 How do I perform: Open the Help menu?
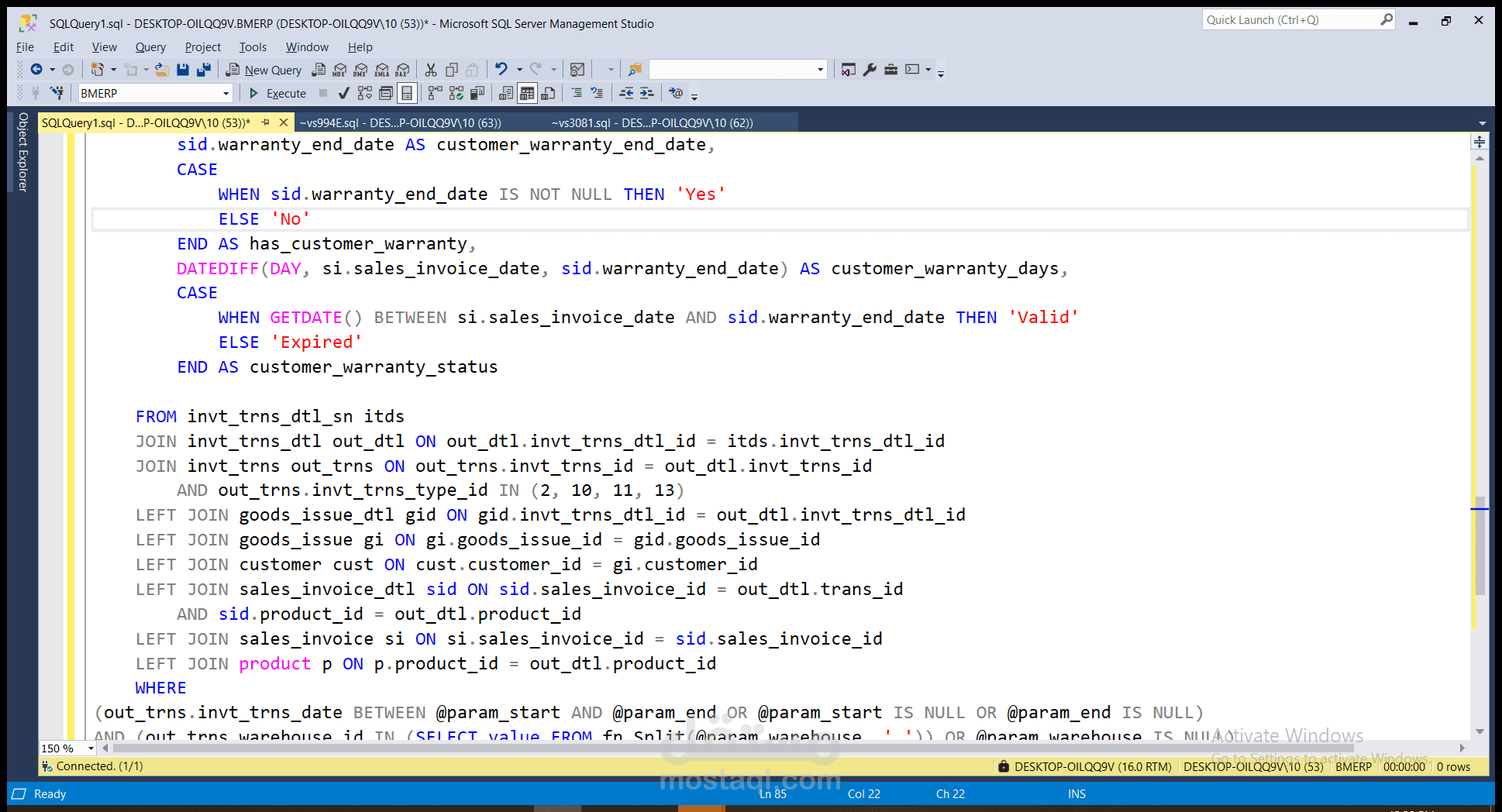pos(360,47)
